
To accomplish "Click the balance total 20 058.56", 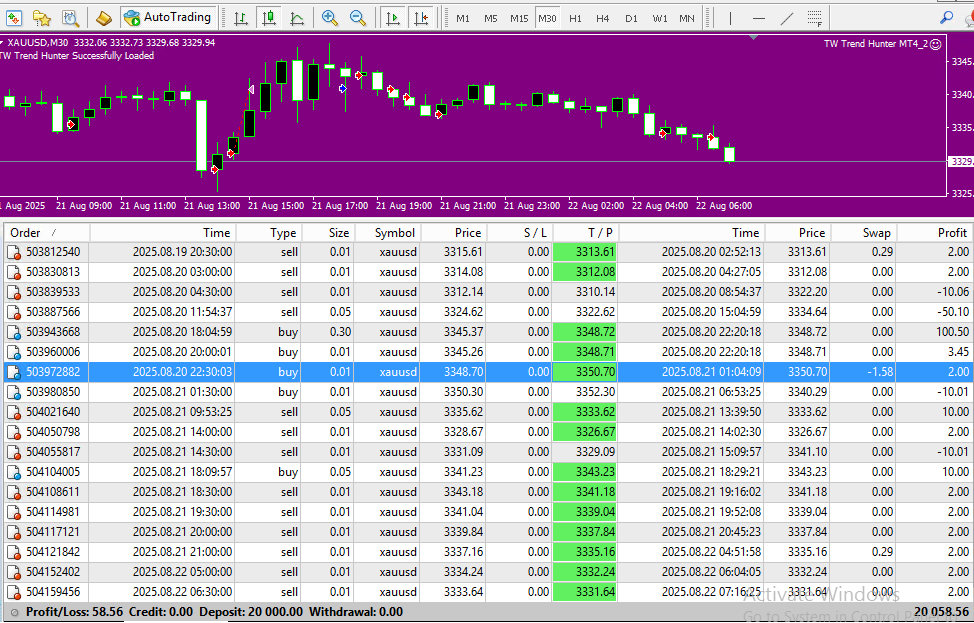I will [x=942, y=612].
